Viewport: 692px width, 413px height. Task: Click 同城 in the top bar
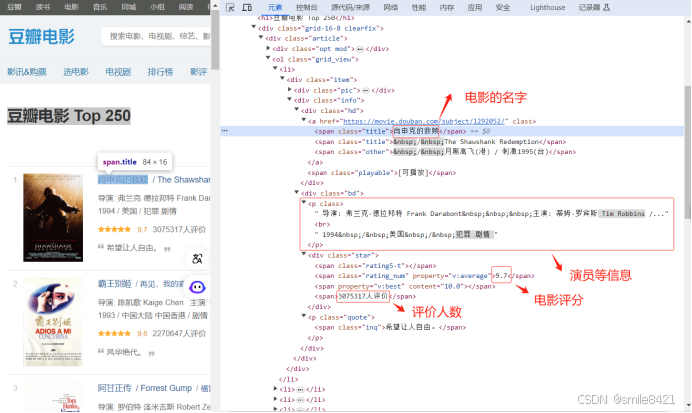129,7
